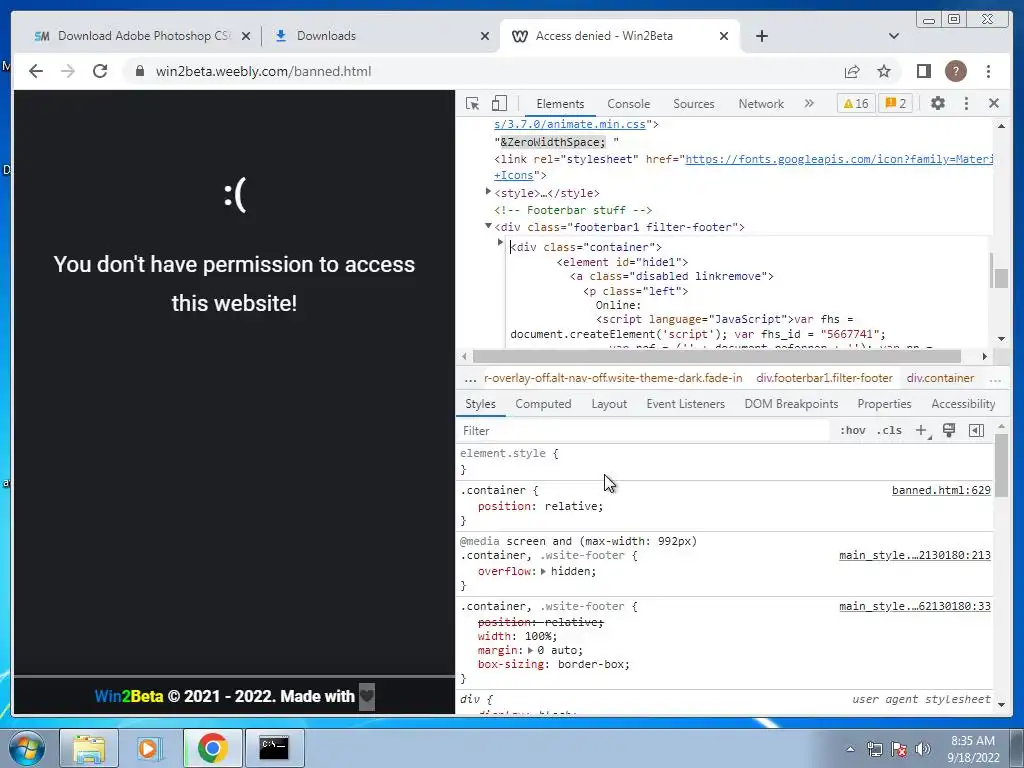Share this page icon
The image size is (1024, 768).
(x=852, y=71)
